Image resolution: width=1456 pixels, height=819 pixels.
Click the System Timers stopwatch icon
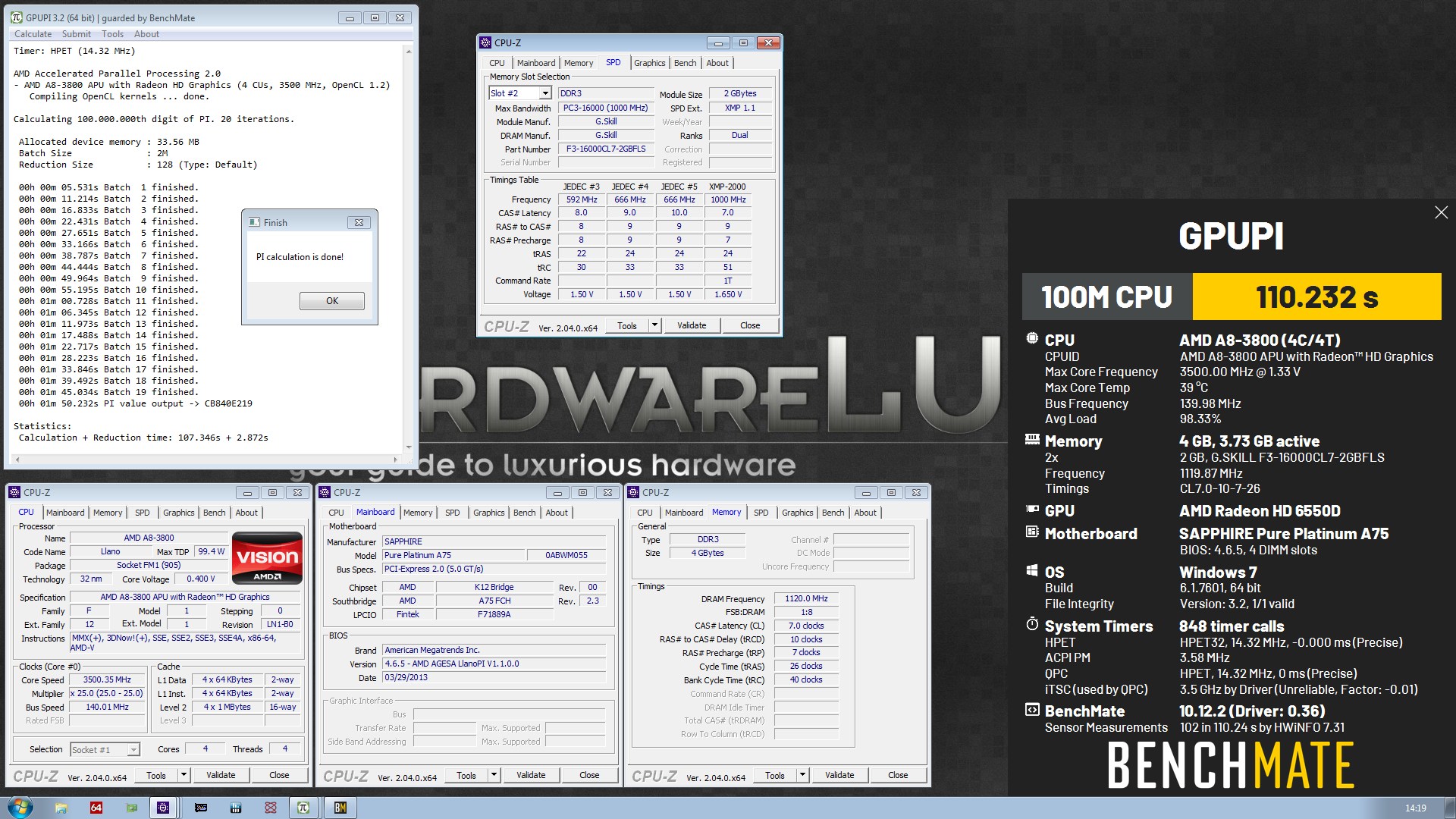tap(1032, 623)
